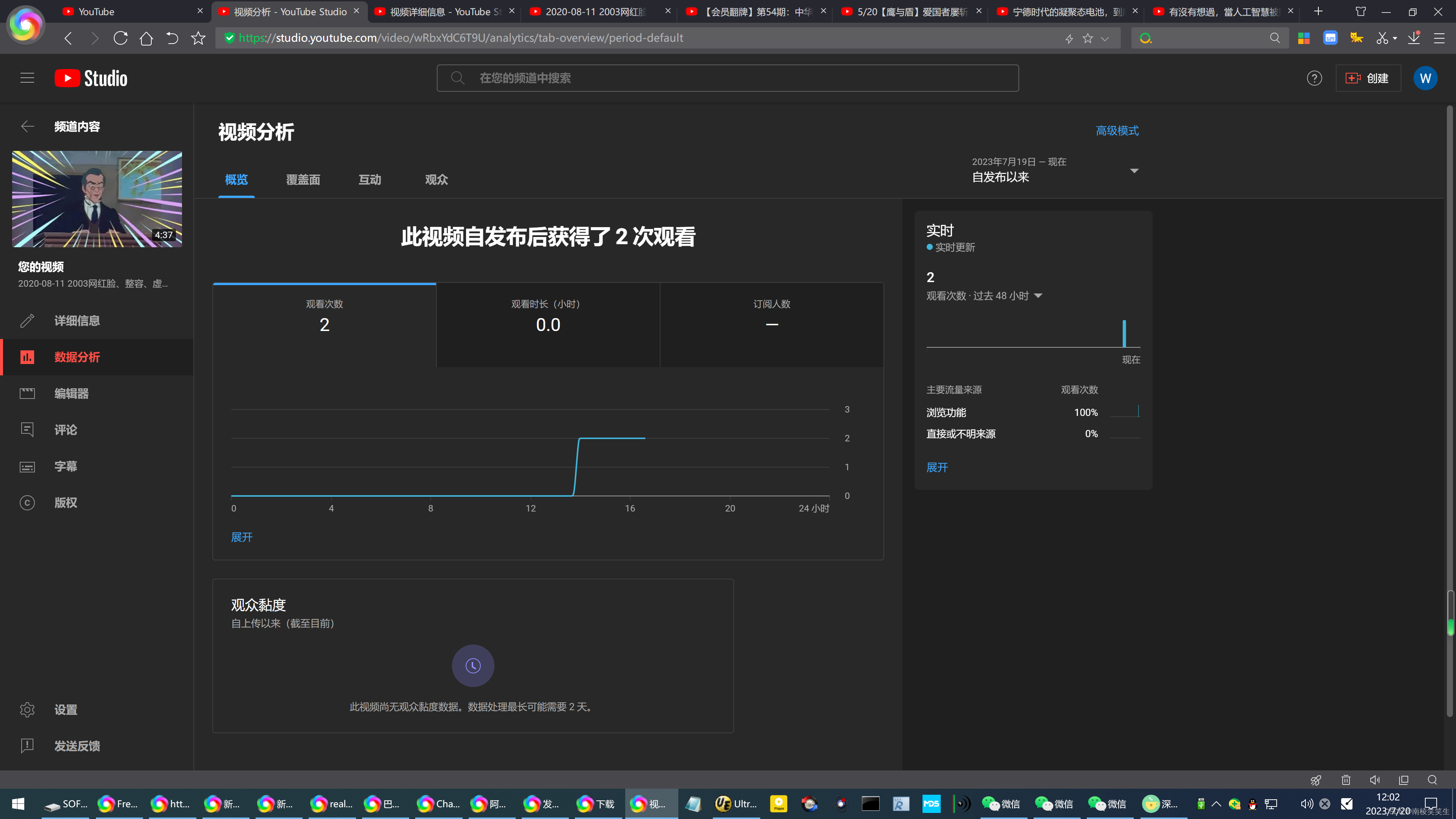Open 评论 comments in sidebar
The image size is (1456, 819).
click(65, 430)
